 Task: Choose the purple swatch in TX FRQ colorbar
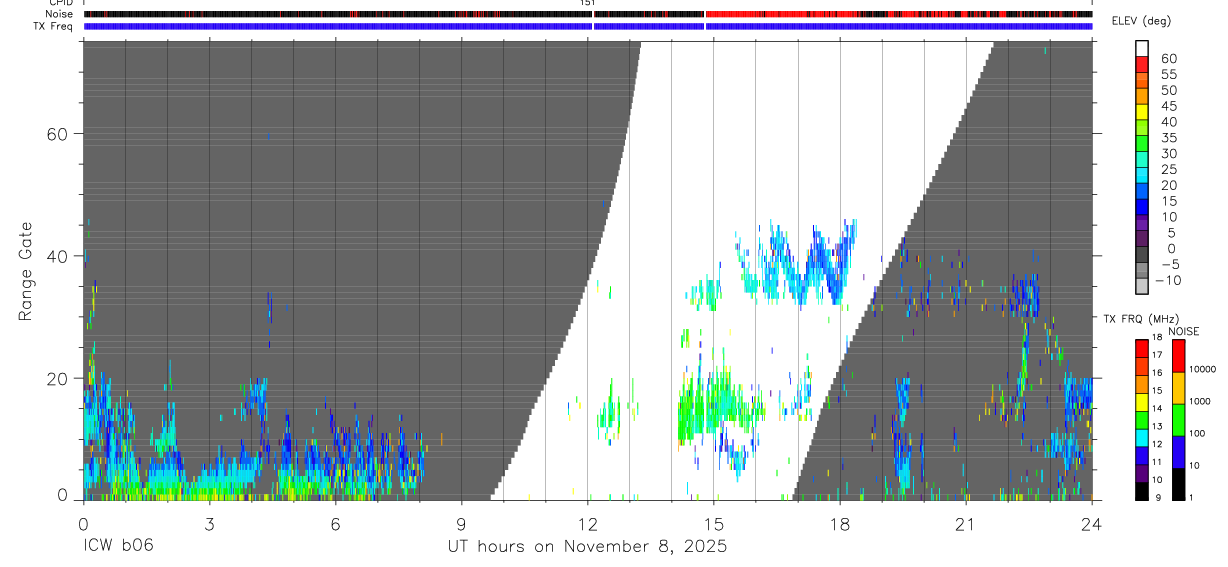coord(1142,473)
